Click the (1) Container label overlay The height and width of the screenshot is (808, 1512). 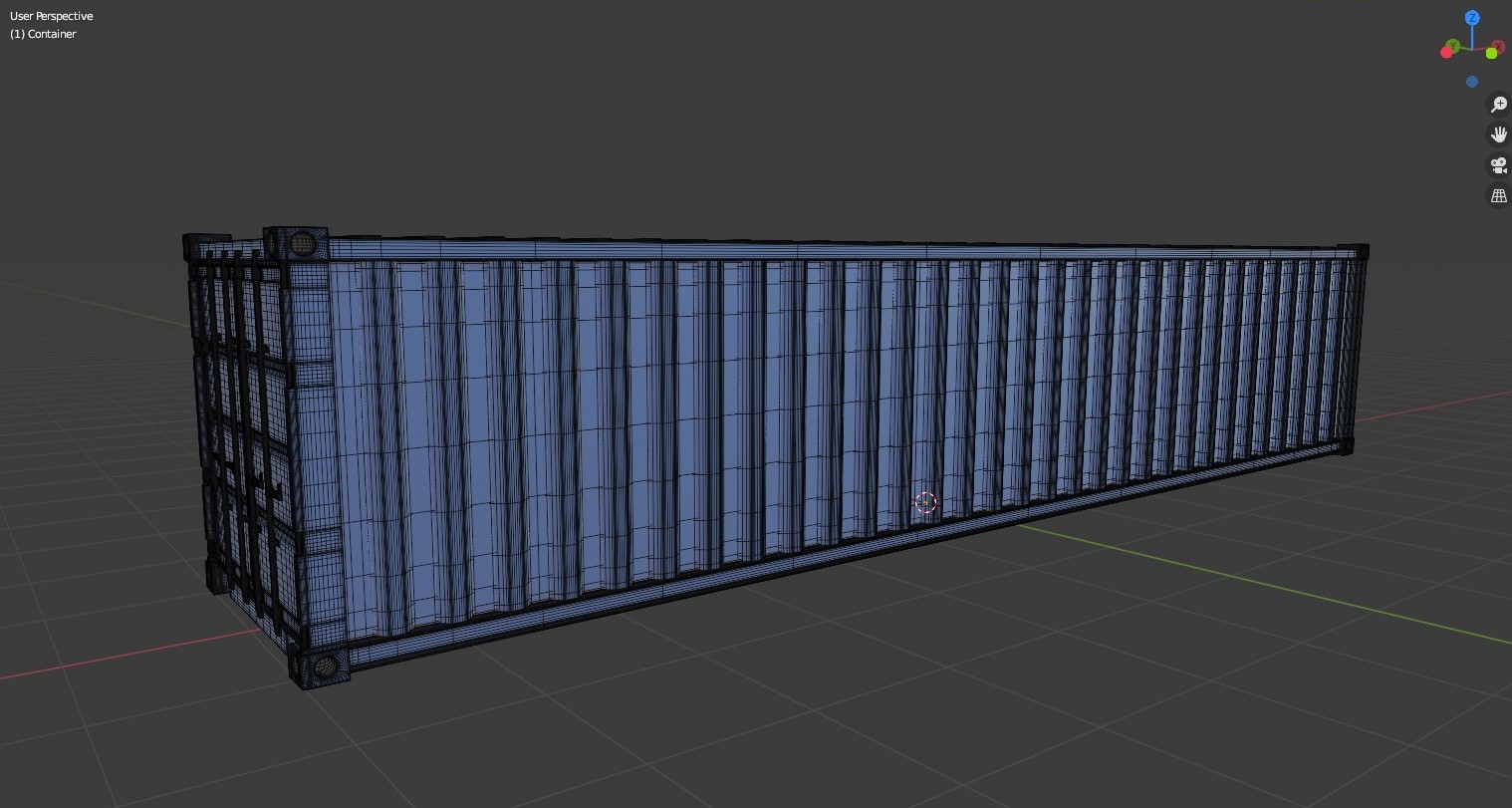point(43,34)
